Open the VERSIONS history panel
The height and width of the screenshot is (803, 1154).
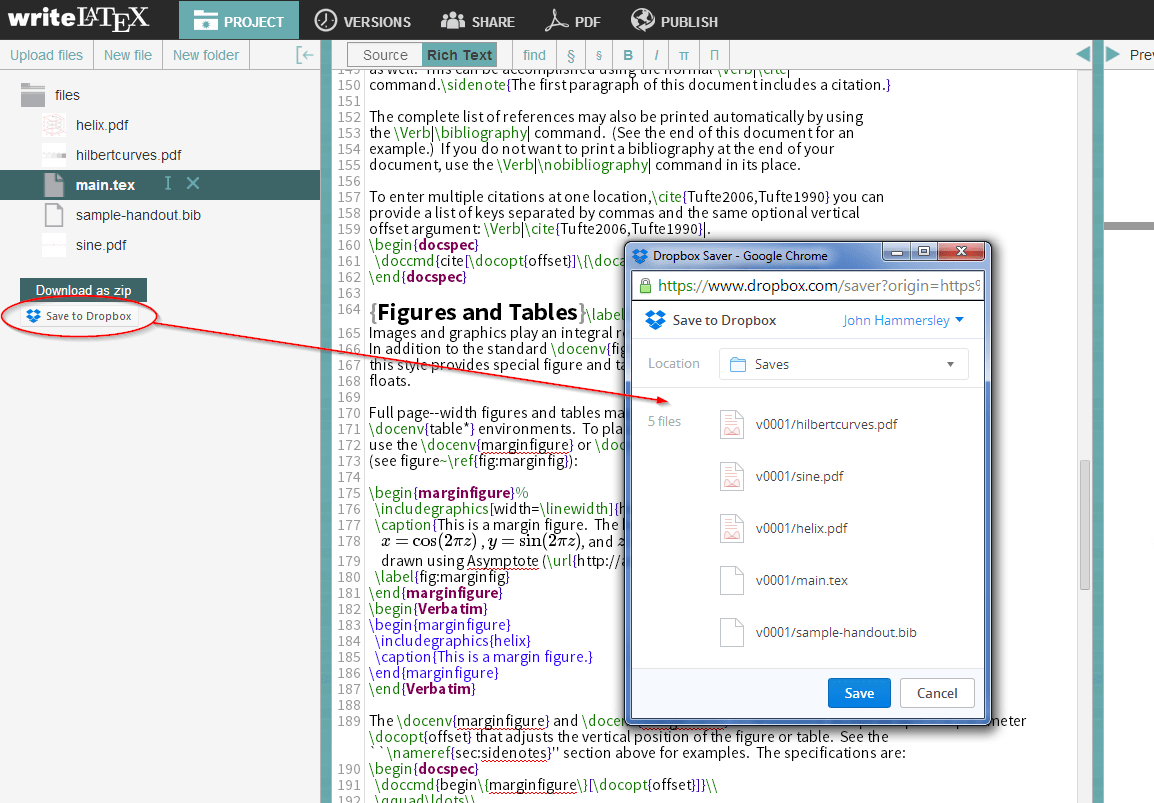click(363, 20)
